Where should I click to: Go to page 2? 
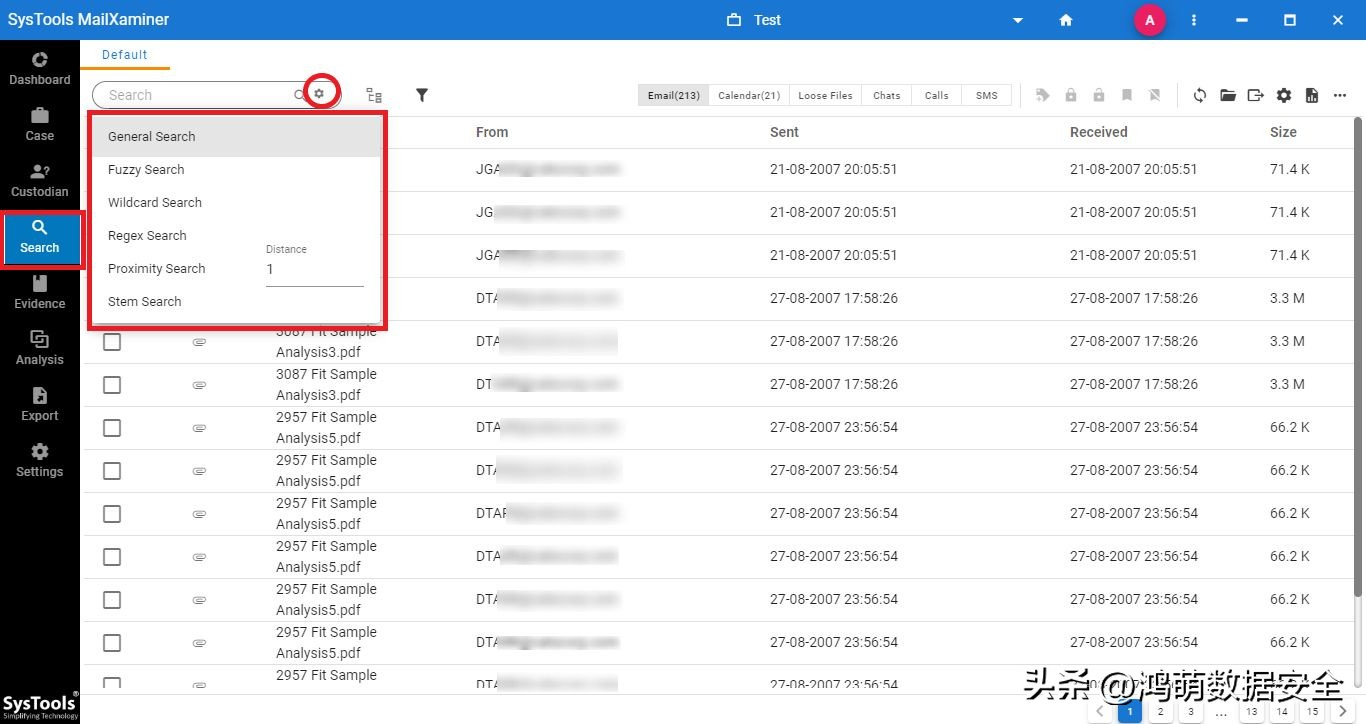(1160, 712)
